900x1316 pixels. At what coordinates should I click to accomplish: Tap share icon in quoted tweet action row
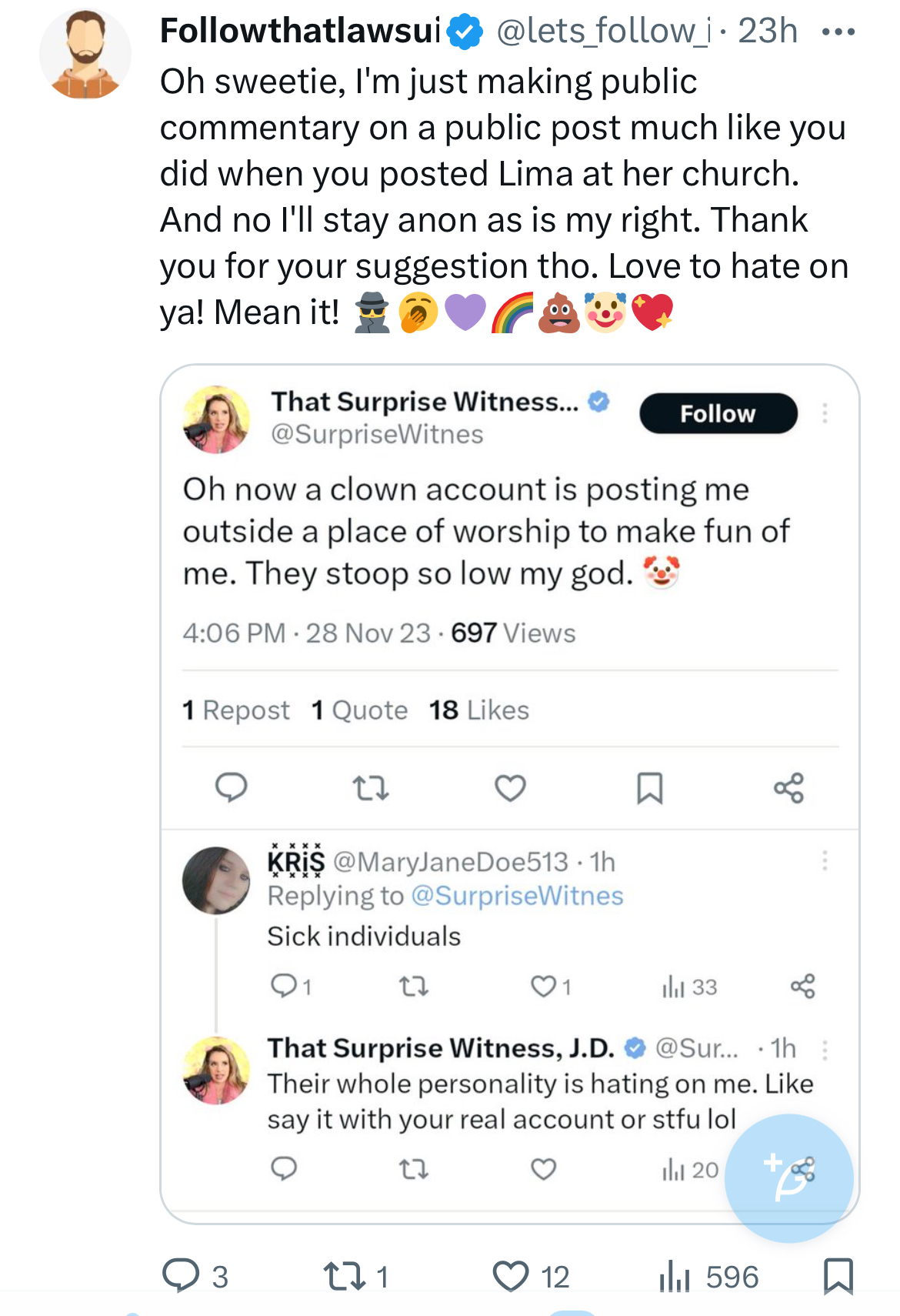(x=789, y=788)
